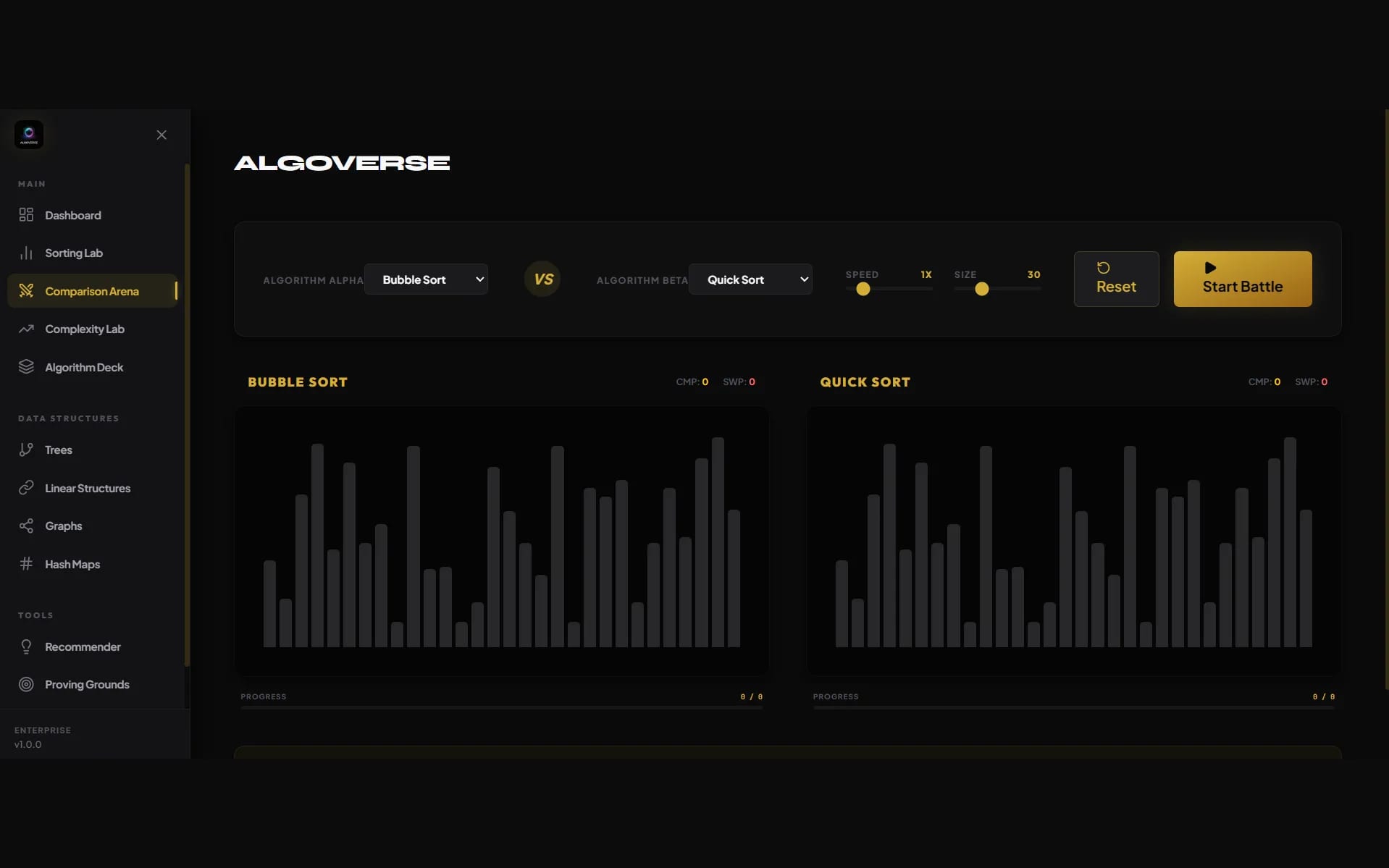Screen dimensions: 1389x868
Task: Click the Algoverse logo icon in sidebar
Action: coord(29,135)
